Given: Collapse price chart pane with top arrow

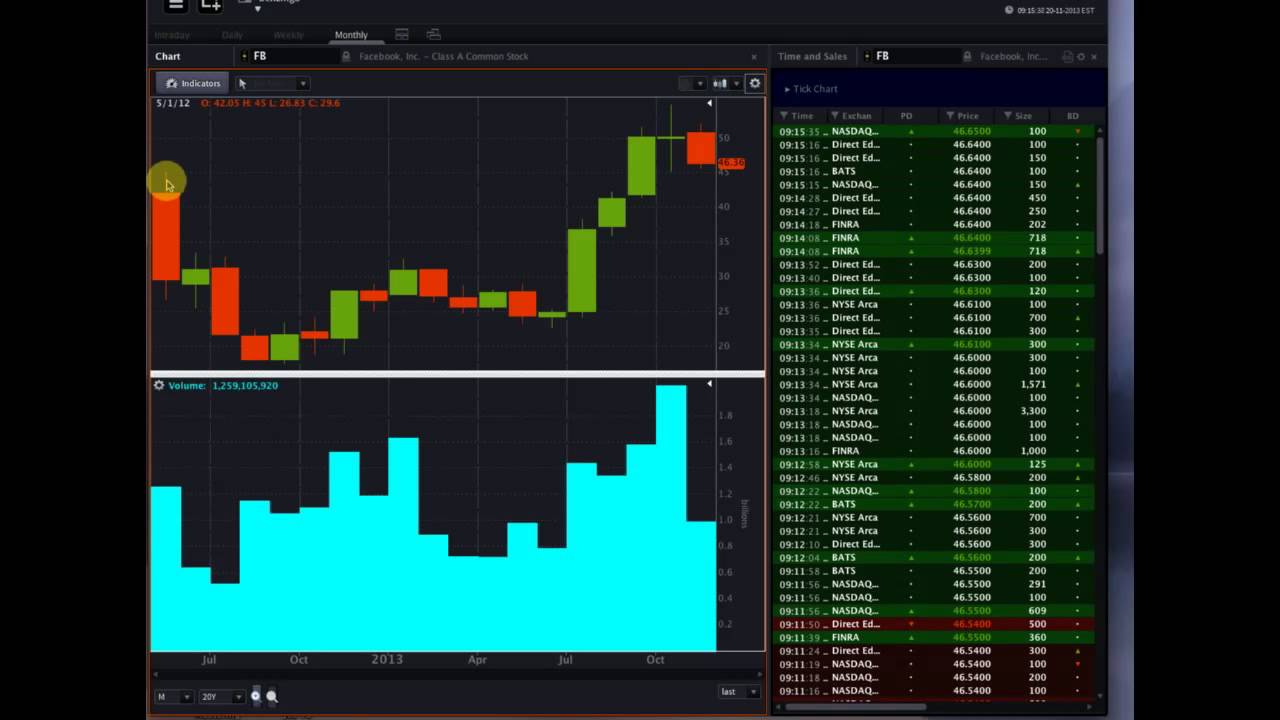Looking at the screenshot, I should (709, 103).
